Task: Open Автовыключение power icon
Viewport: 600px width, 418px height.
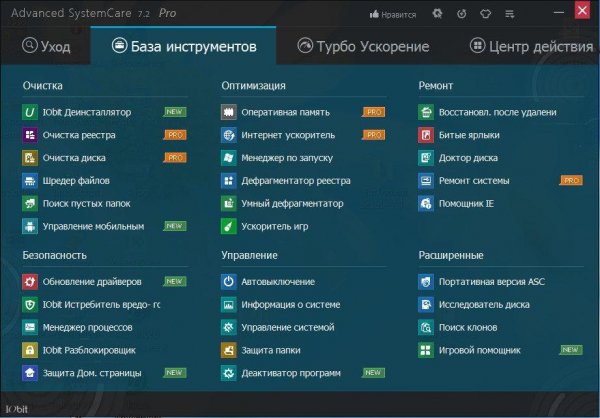Action: click(x=229, y=282)
